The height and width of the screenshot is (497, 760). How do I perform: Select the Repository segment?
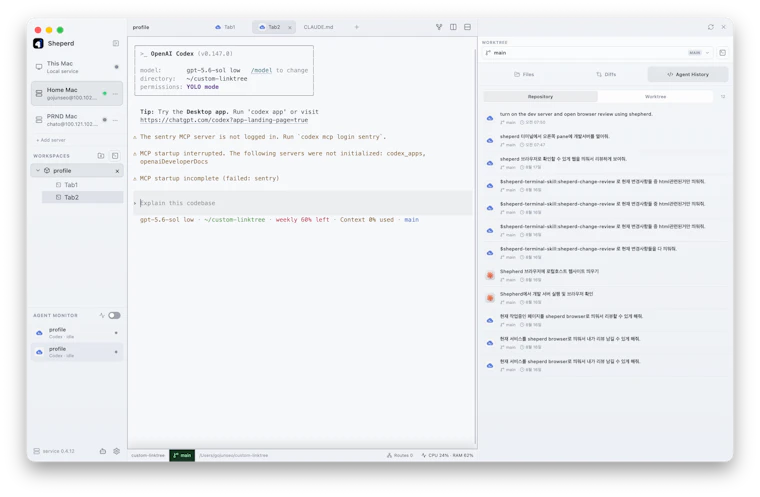[540, 97]
